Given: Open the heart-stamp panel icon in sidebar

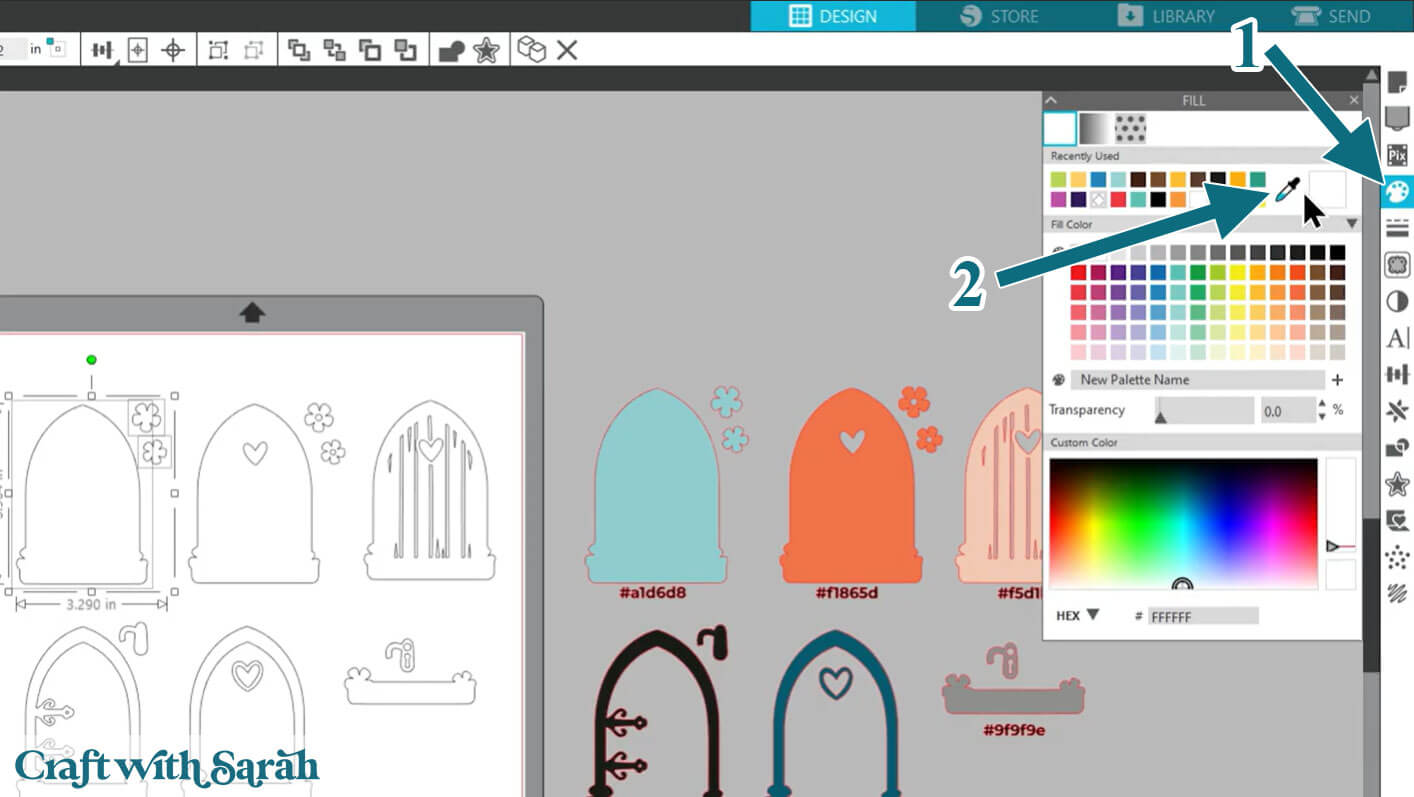Looking at the screenshot, I should (x=1397, y=521).
